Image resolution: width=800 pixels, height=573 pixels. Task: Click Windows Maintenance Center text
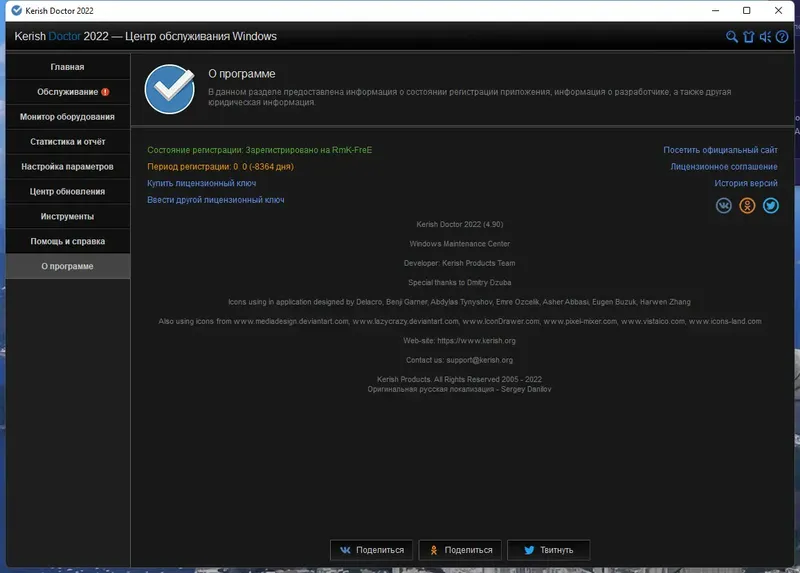[460, 244]
